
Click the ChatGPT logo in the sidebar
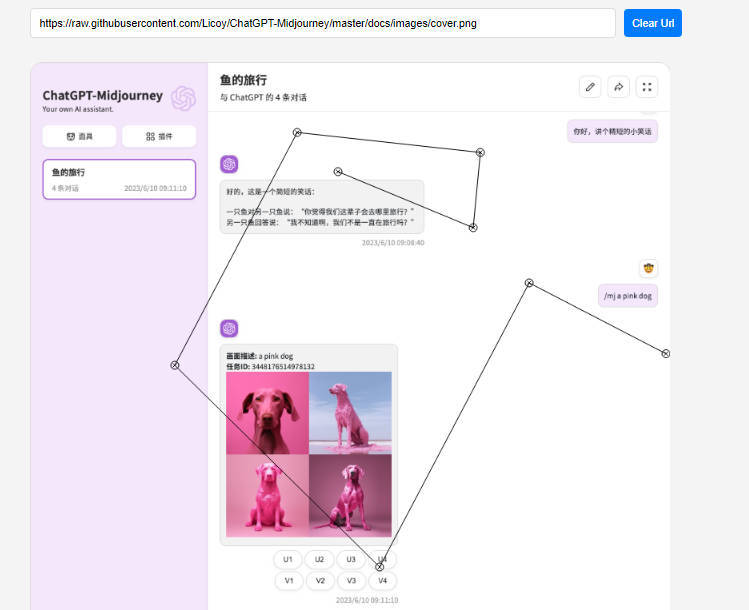[183, 98]
